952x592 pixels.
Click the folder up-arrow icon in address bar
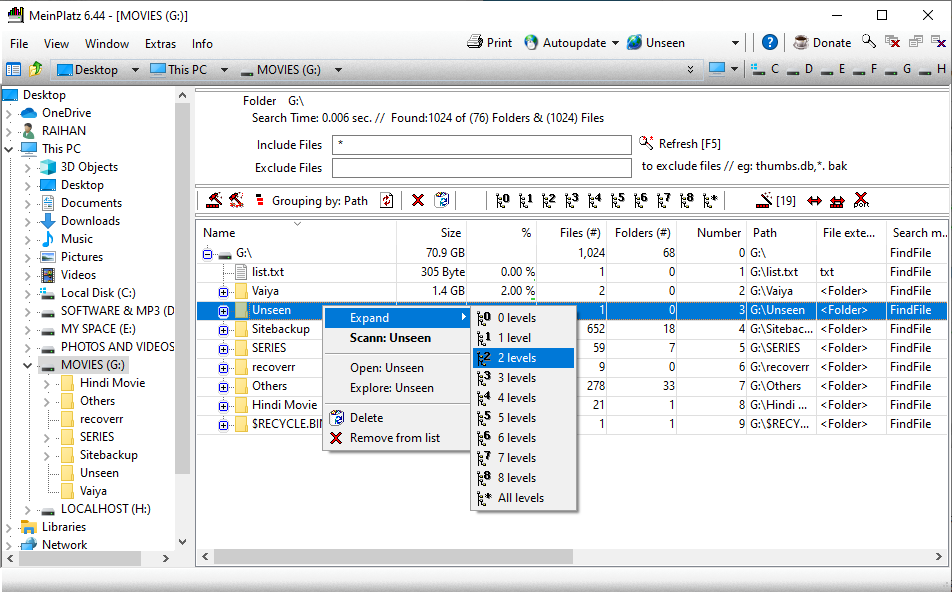point(36,69)
